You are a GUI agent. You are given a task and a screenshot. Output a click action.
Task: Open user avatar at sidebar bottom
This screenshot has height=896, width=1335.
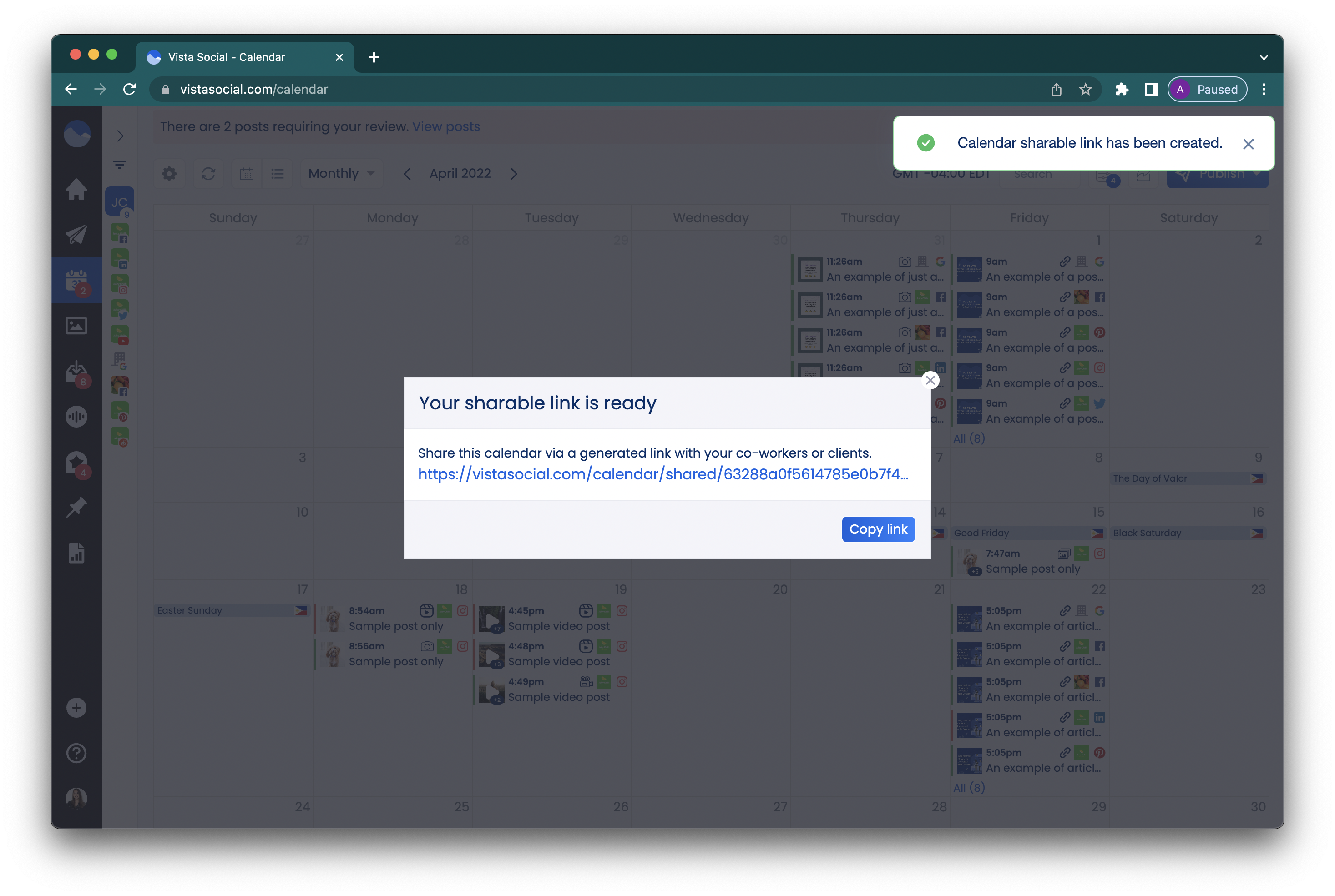tap(76, 798)
